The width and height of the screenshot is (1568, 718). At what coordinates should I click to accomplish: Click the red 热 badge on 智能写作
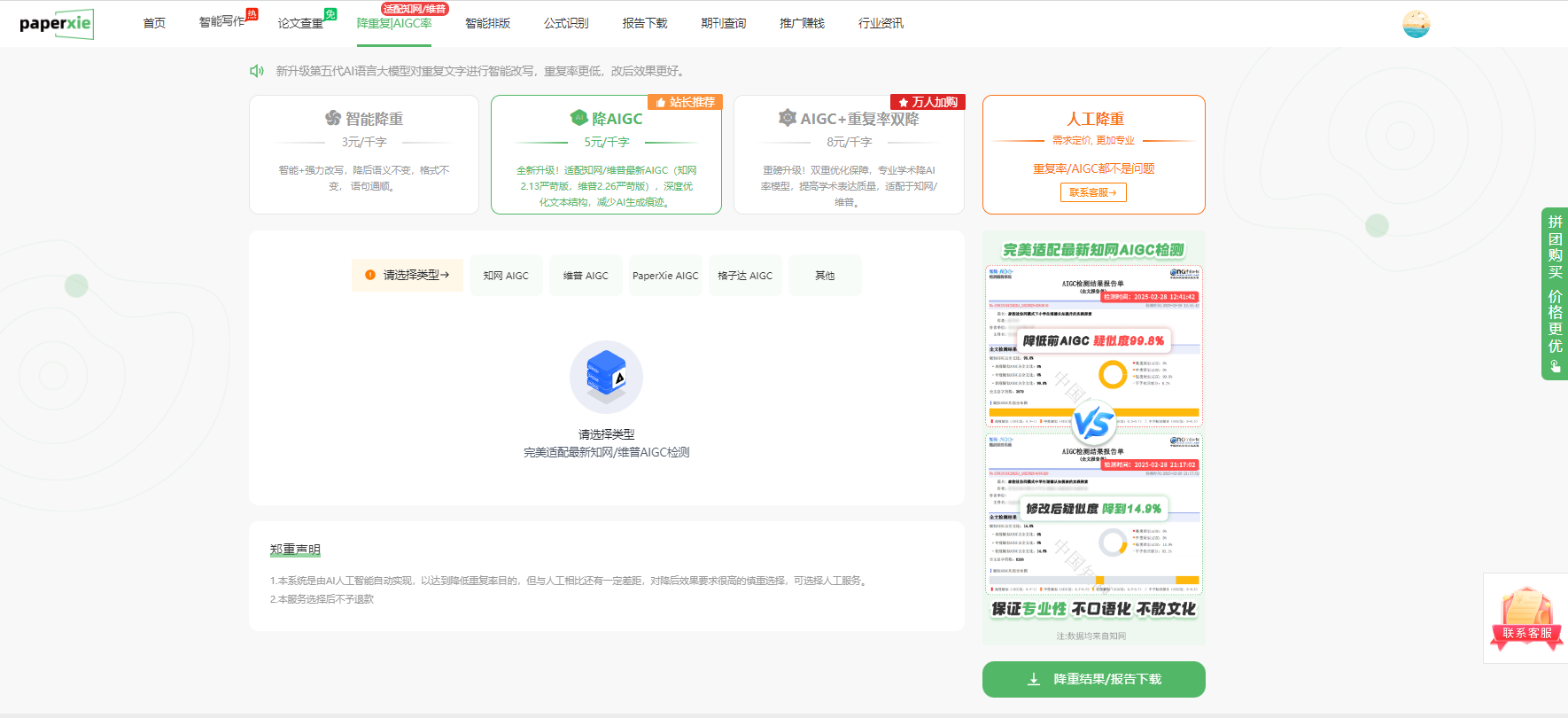[252, 14]
